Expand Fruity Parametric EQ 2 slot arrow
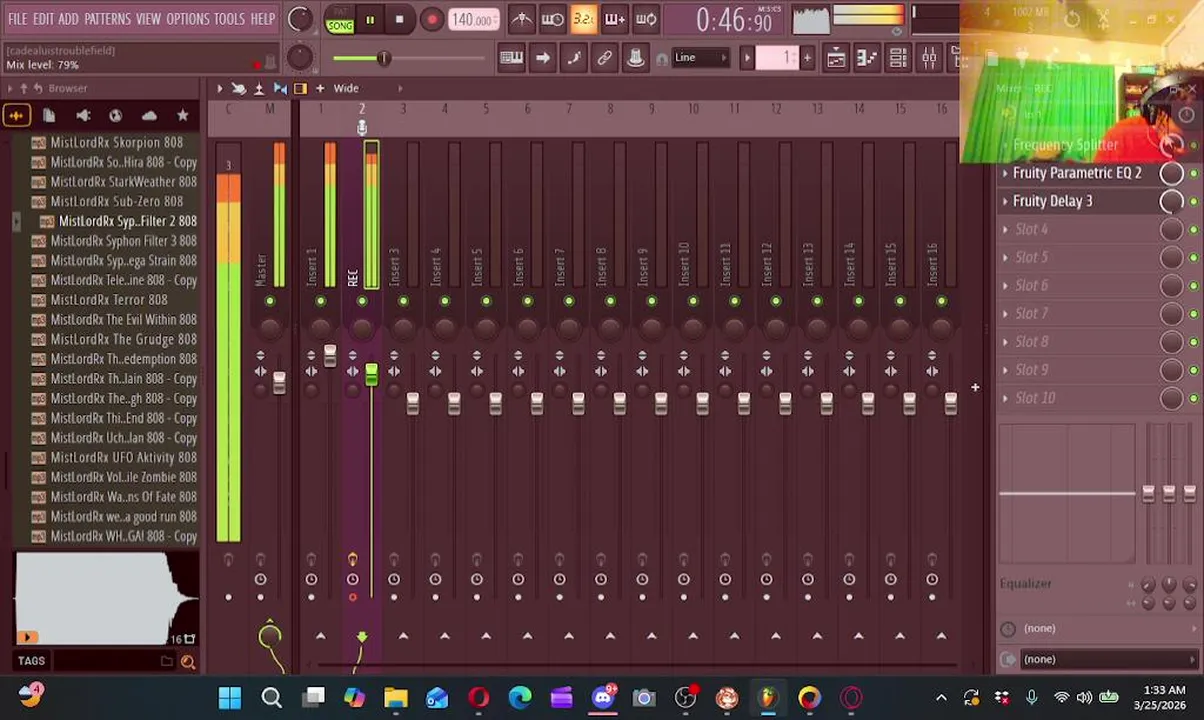 (1006, 174)
